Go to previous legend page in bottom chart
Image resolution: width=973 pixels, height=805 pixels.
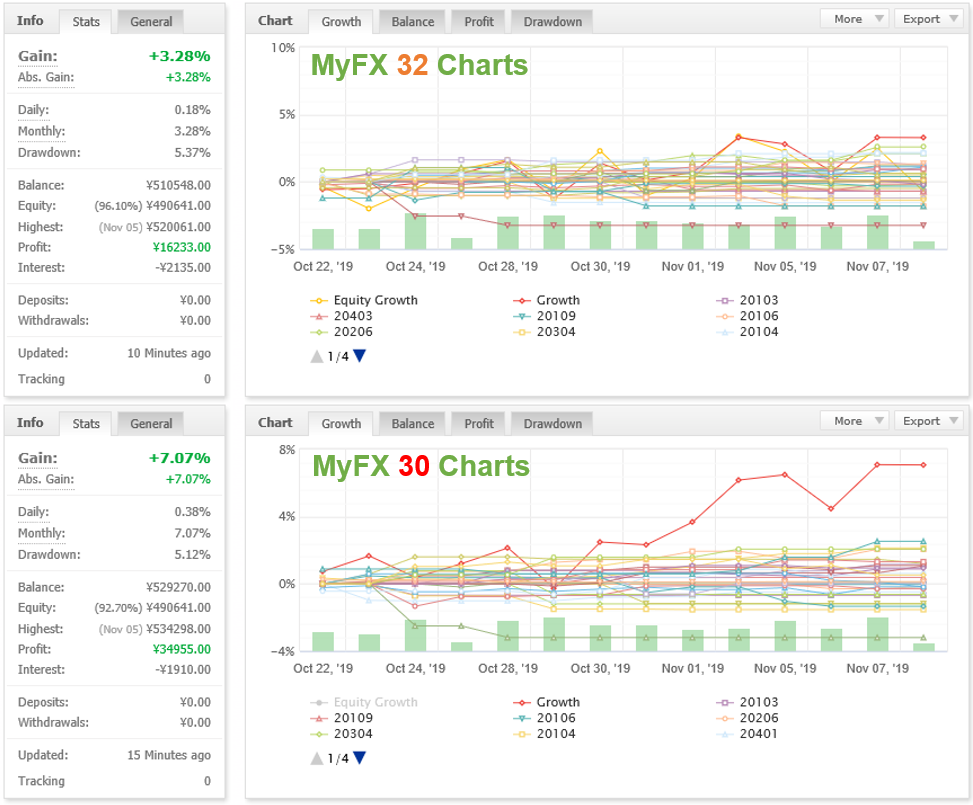point(317,758)
